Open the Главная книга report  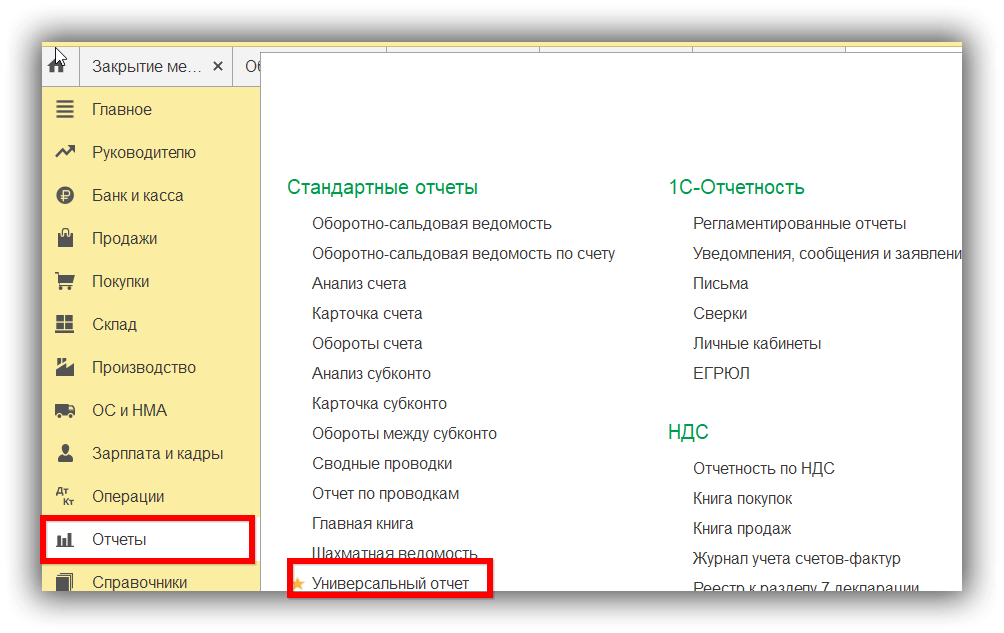pyautogui.click(x=362, y=524)
